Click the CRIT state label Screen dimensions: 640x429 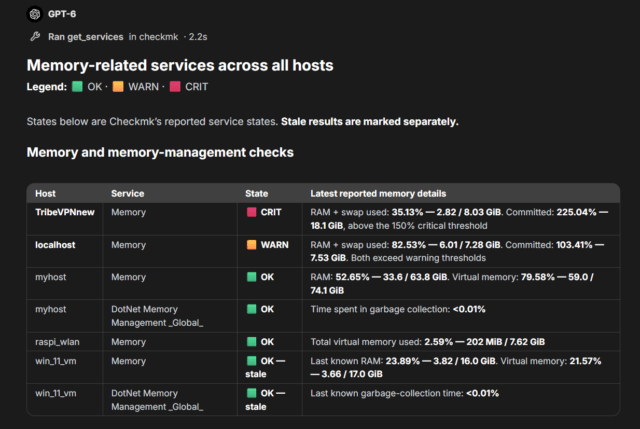[x=271, y=212]
